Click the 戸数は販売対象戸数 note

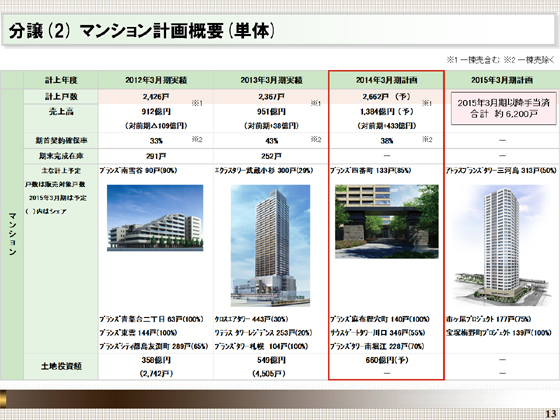pos(55,184)
